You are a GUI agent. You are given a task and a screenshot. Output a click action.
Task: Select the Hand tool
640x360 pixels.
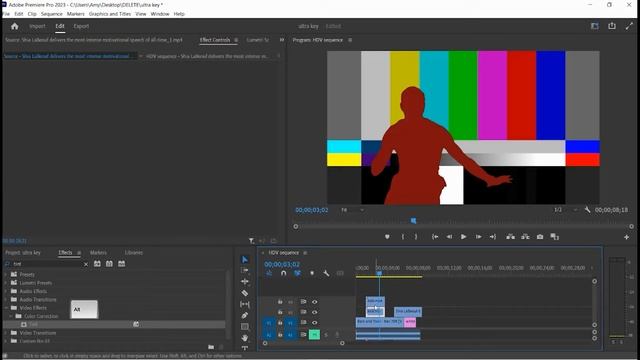tap(244, 338)
